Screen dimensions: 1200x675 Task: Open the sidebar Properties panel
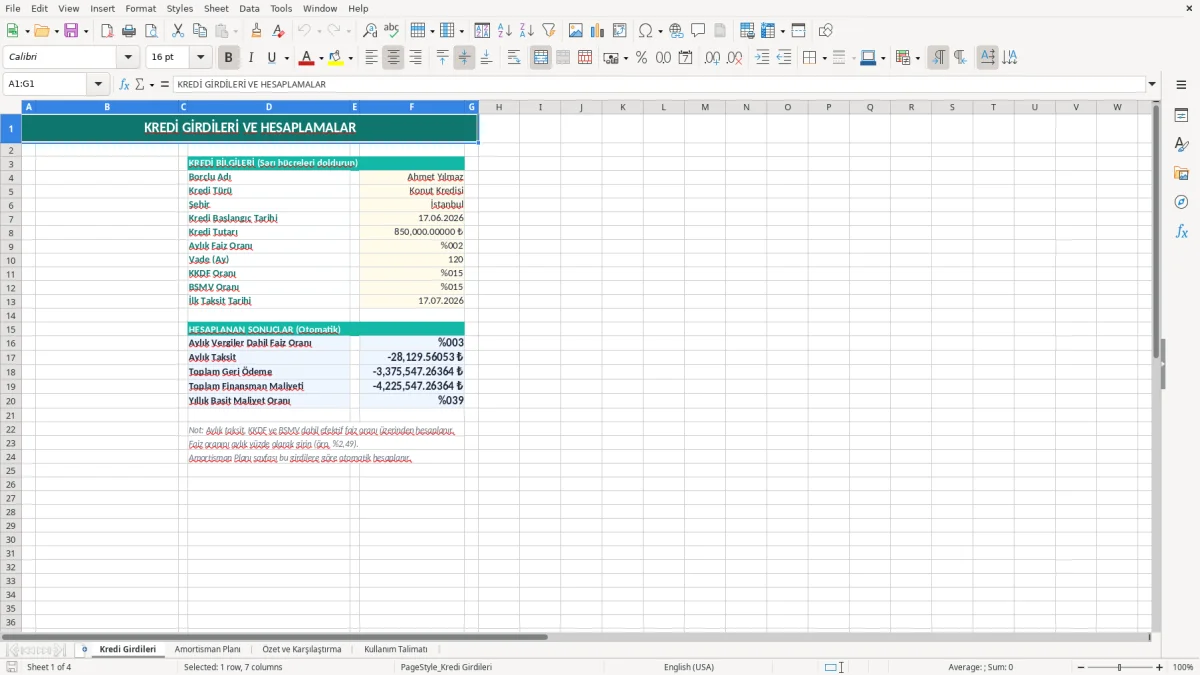[x=1181, y=116]
